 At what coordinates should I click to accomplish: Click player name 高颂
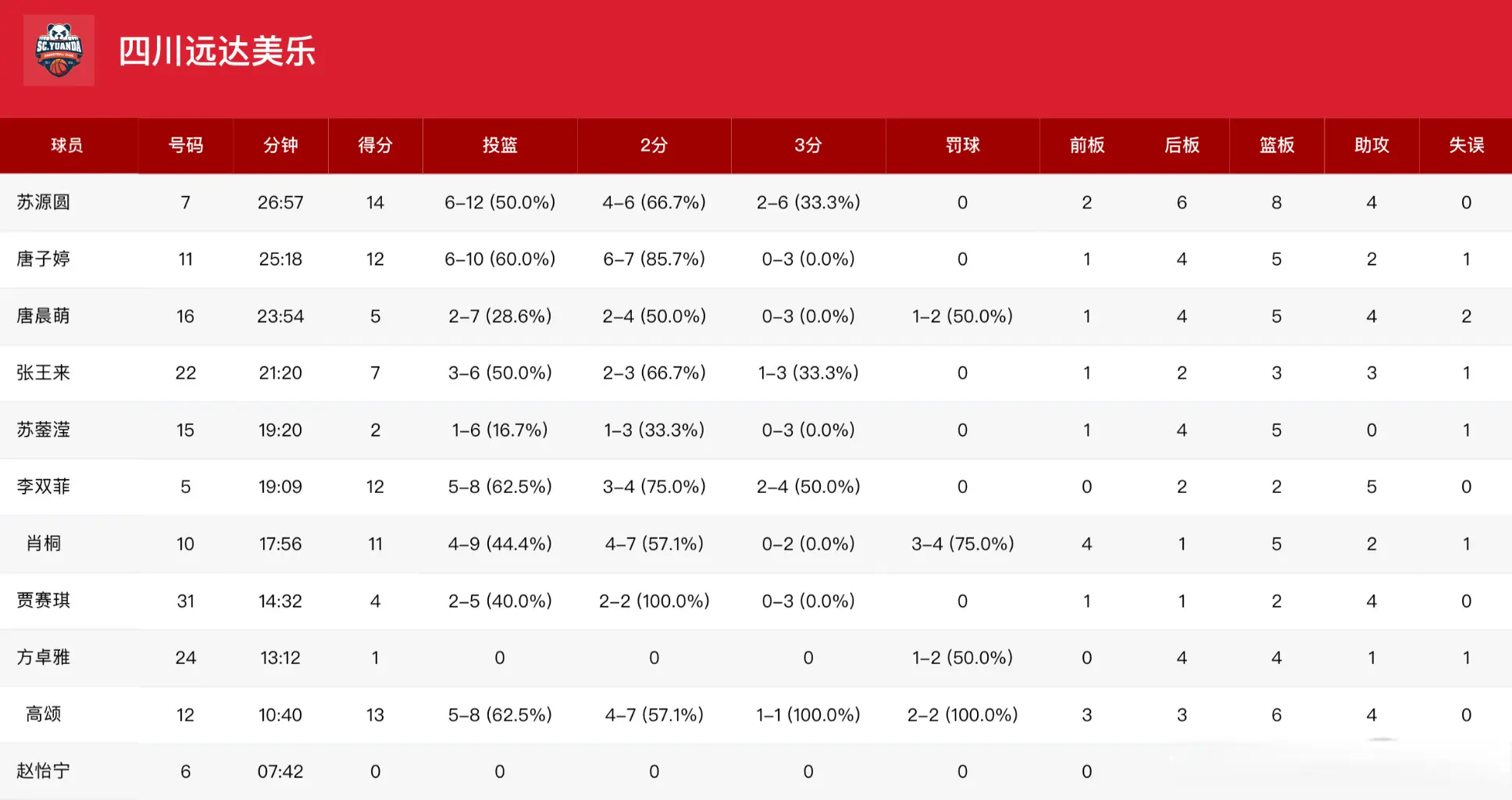pyautogui.click(x=44, y=714)
